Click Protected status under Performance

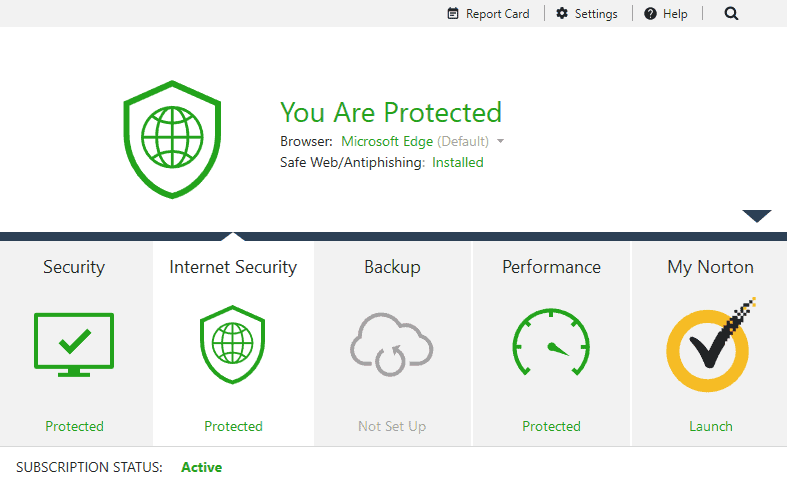pos(551,426)
